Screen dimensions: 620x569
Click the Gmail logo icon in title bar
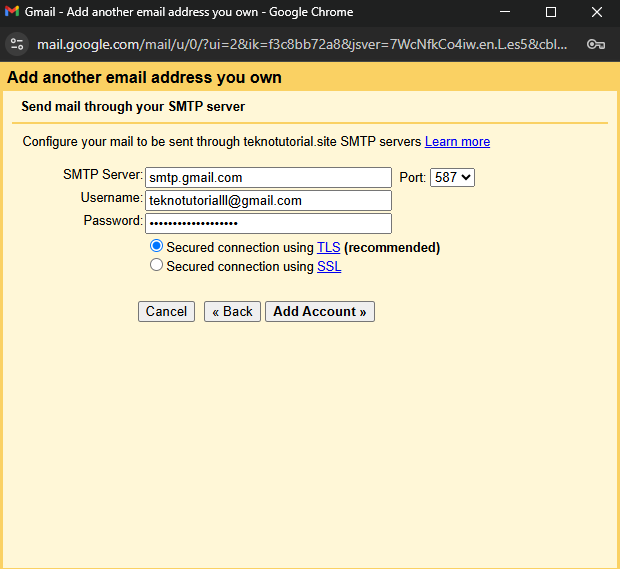coord(12,11)
